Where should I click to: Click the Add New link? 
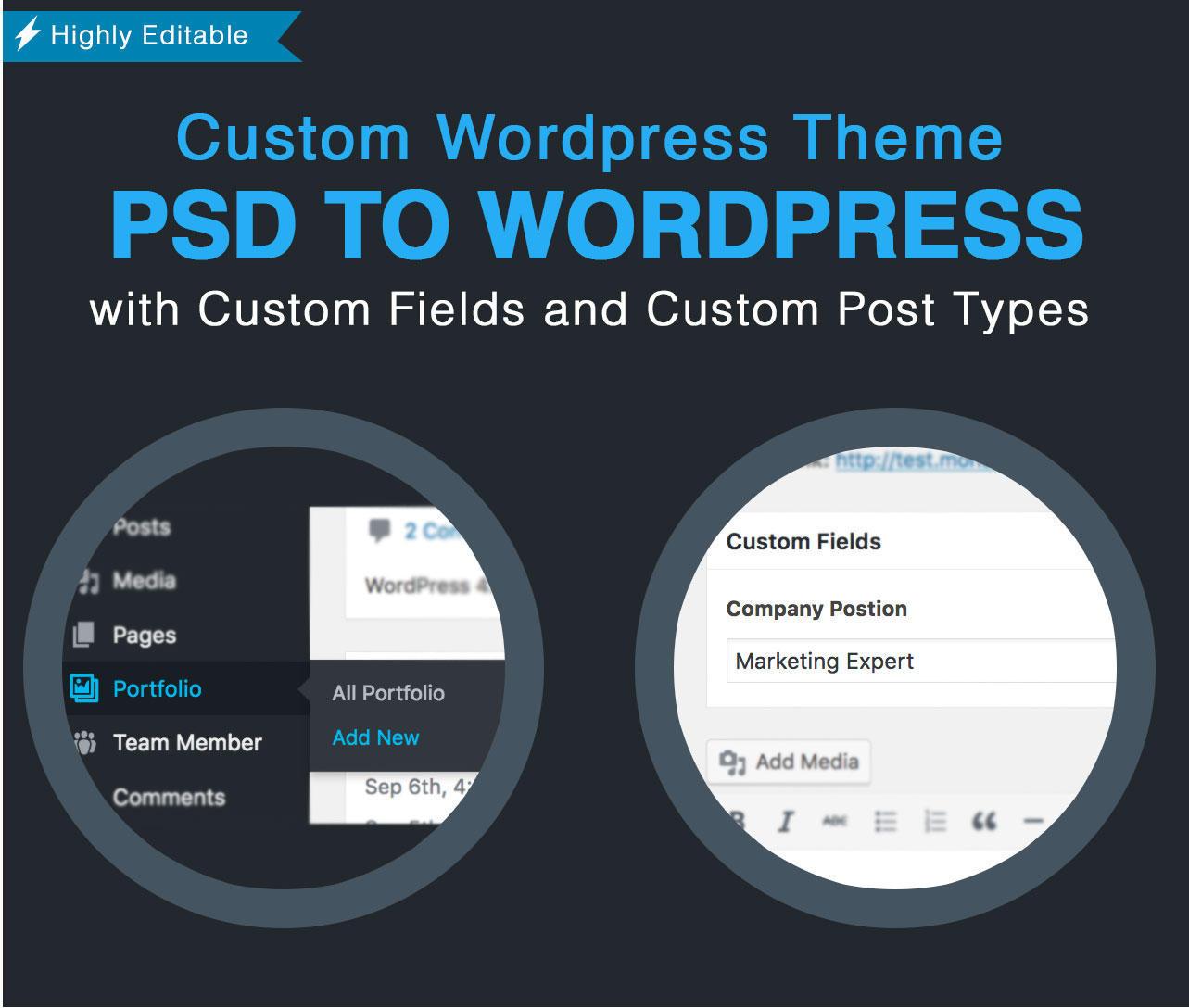point(375,737)
